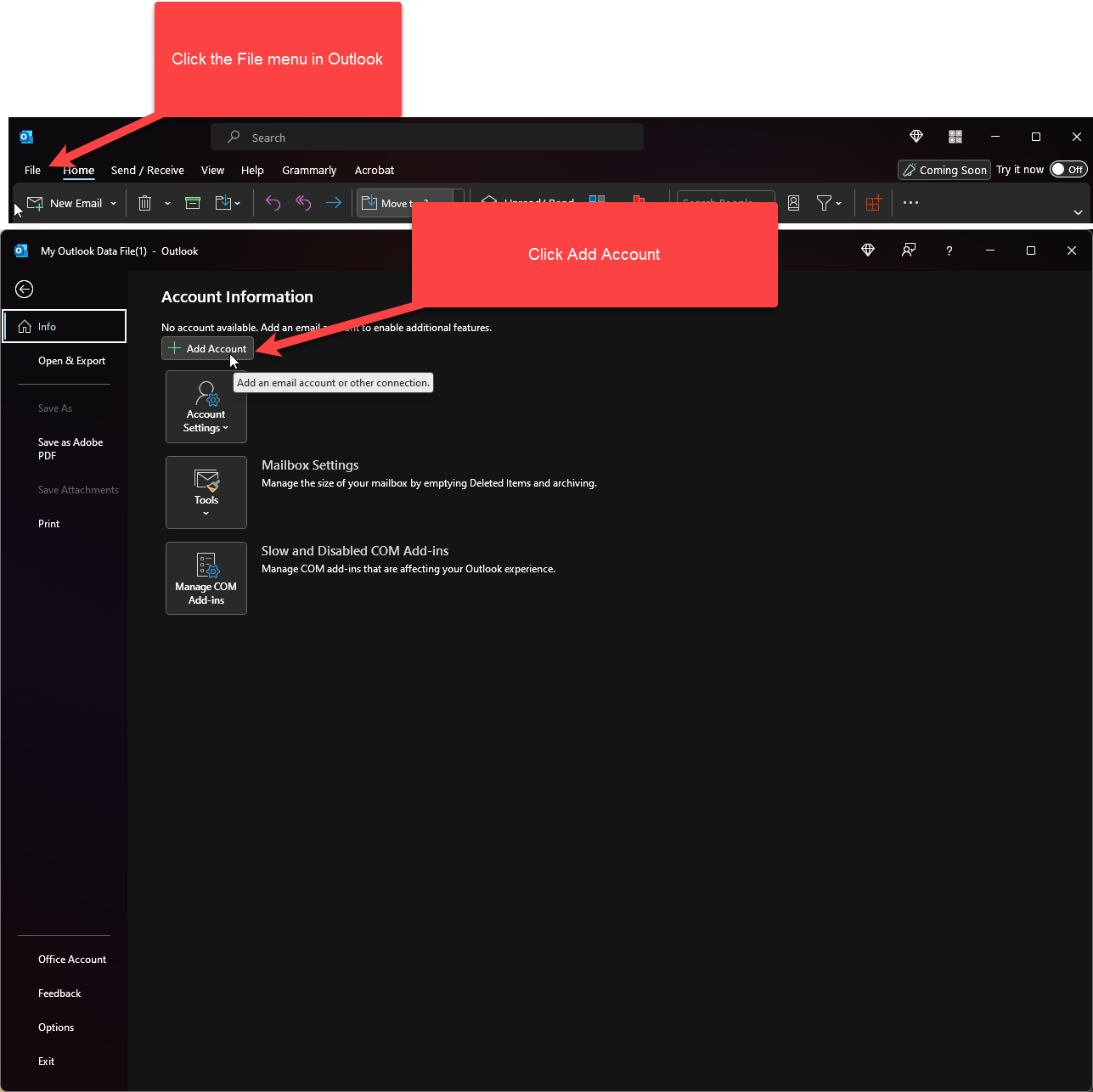Click in the Search box
The image size is (1093, 1092).
(x=427, y=137)
